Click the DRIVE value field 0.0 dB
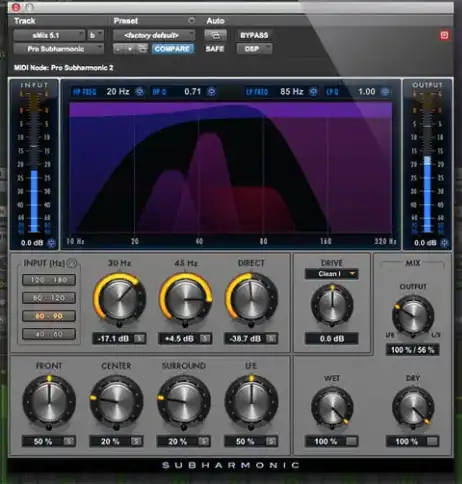 [x=332, y=339]
